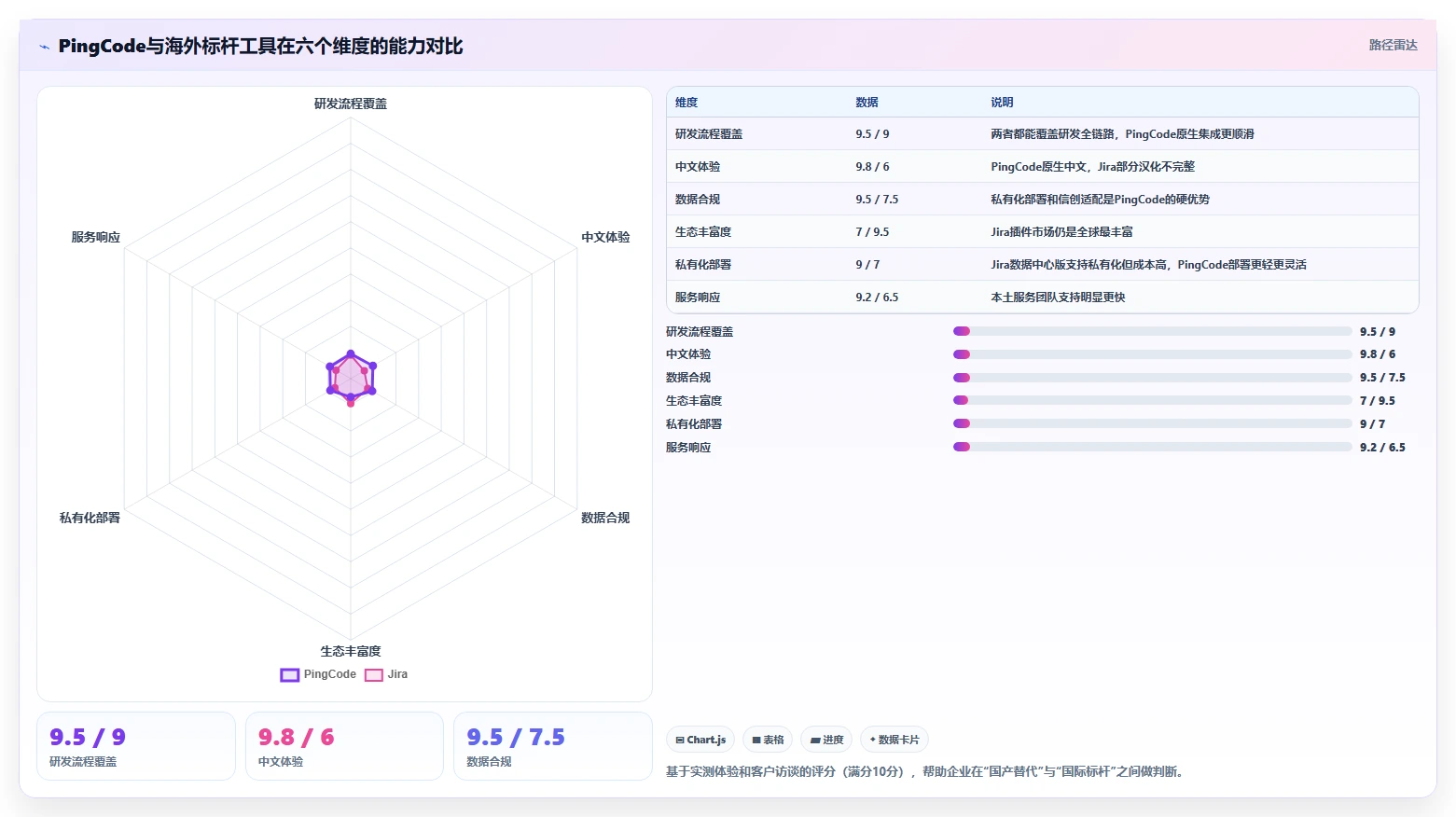Select the 维度 column header
This screenshot has width=1456, height=817.
pyautogui.click(x=686, y=103)
